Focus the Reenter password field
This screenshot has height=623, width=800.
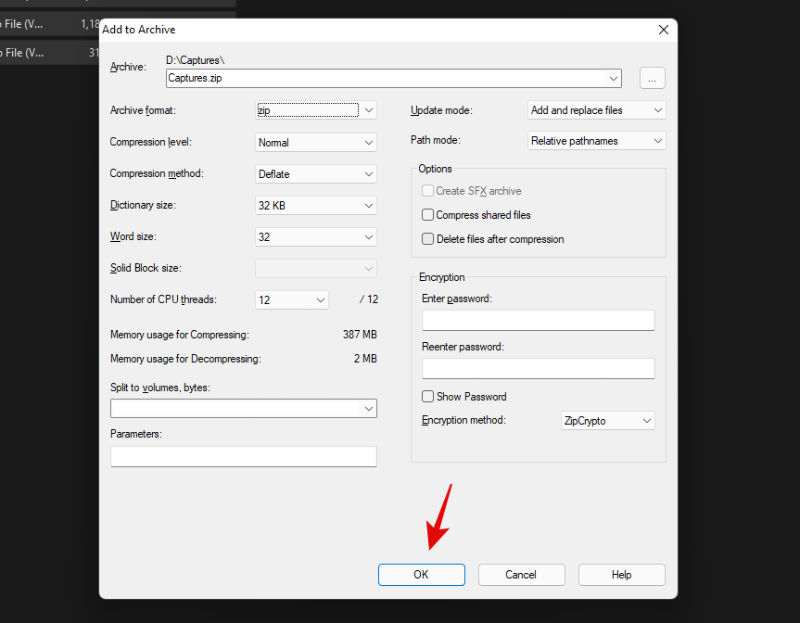click(x=538, y=368)
